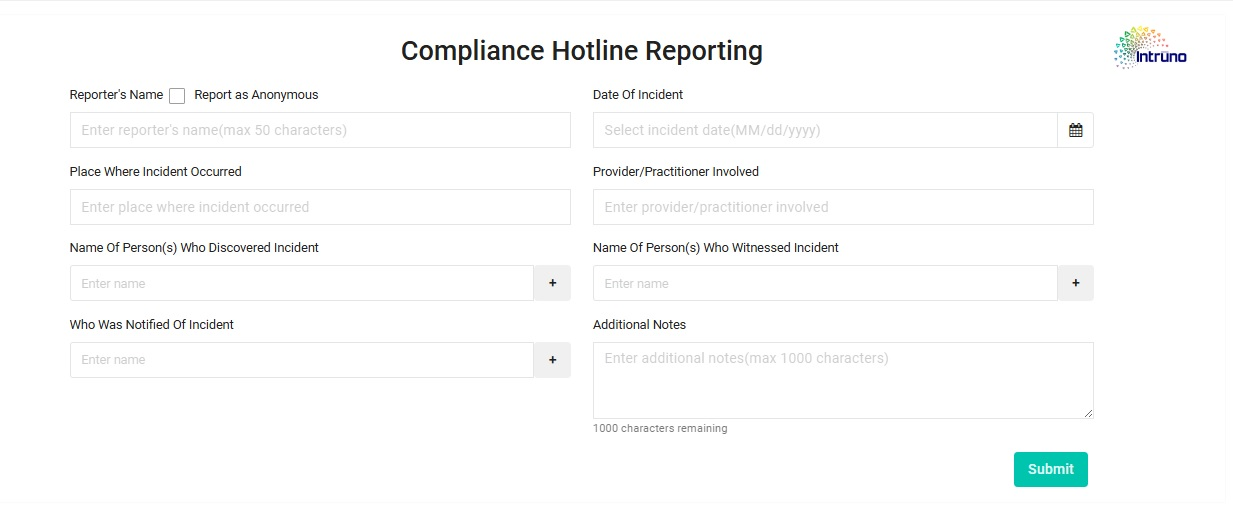Image resolution: width=1233 pixels, height=529 pixels.
Task: Submit the compliance report
Action: 1050,469
